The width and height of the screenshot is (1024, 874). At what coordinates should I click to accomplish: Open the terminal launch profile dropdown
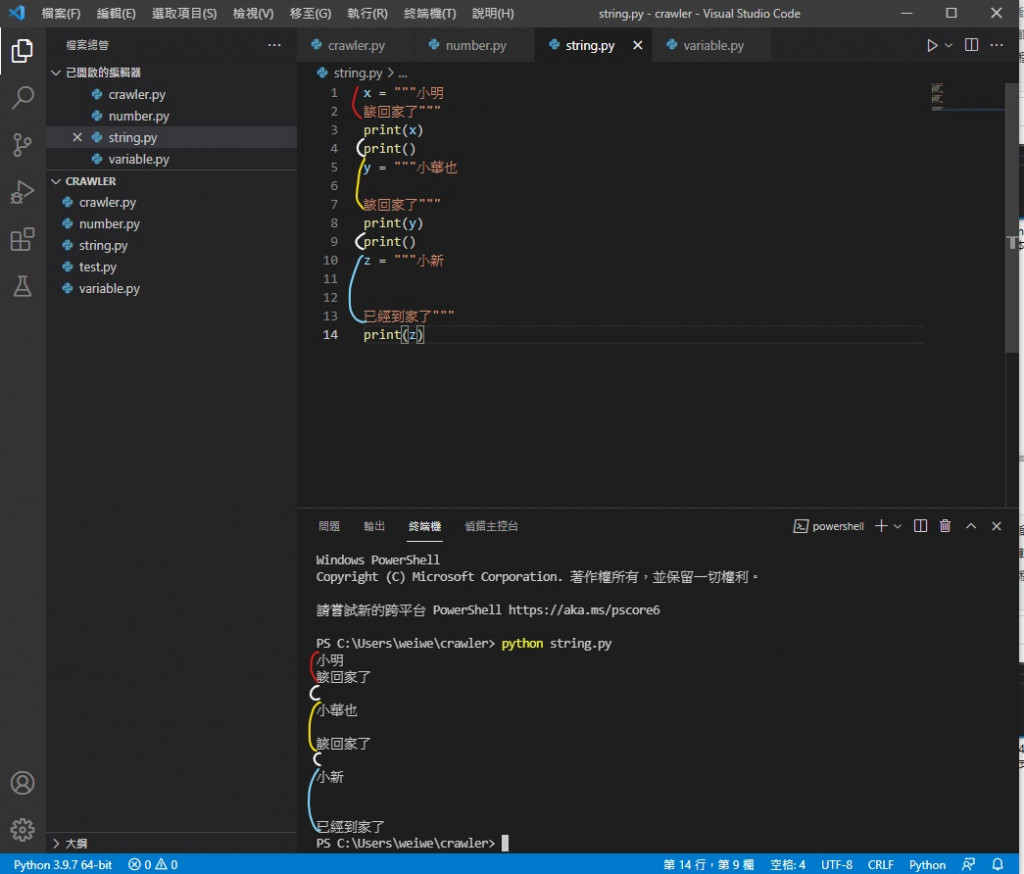click(897, 526)
